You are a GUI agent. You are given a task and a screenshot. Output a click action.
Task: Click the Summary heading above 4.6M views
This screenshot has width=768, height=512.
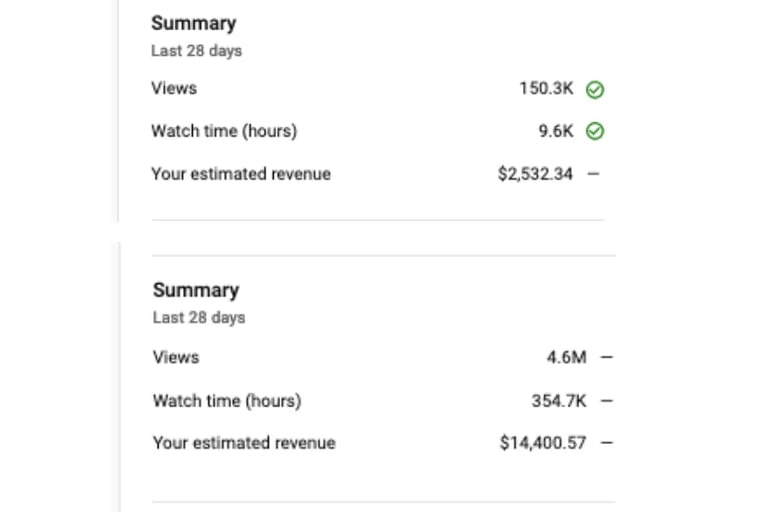(196, 290)
